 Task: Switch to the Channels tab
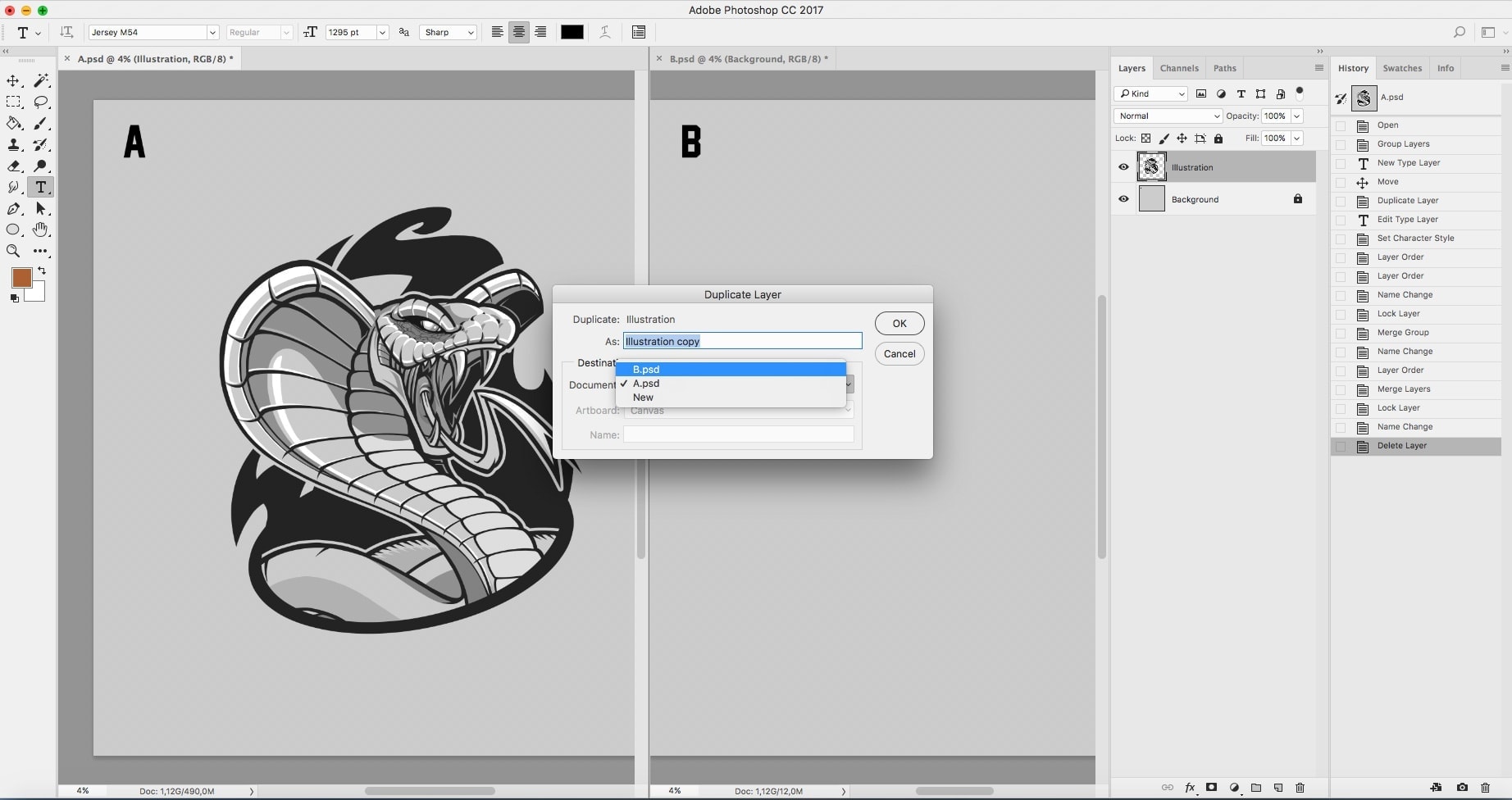tap(1179, 68)
